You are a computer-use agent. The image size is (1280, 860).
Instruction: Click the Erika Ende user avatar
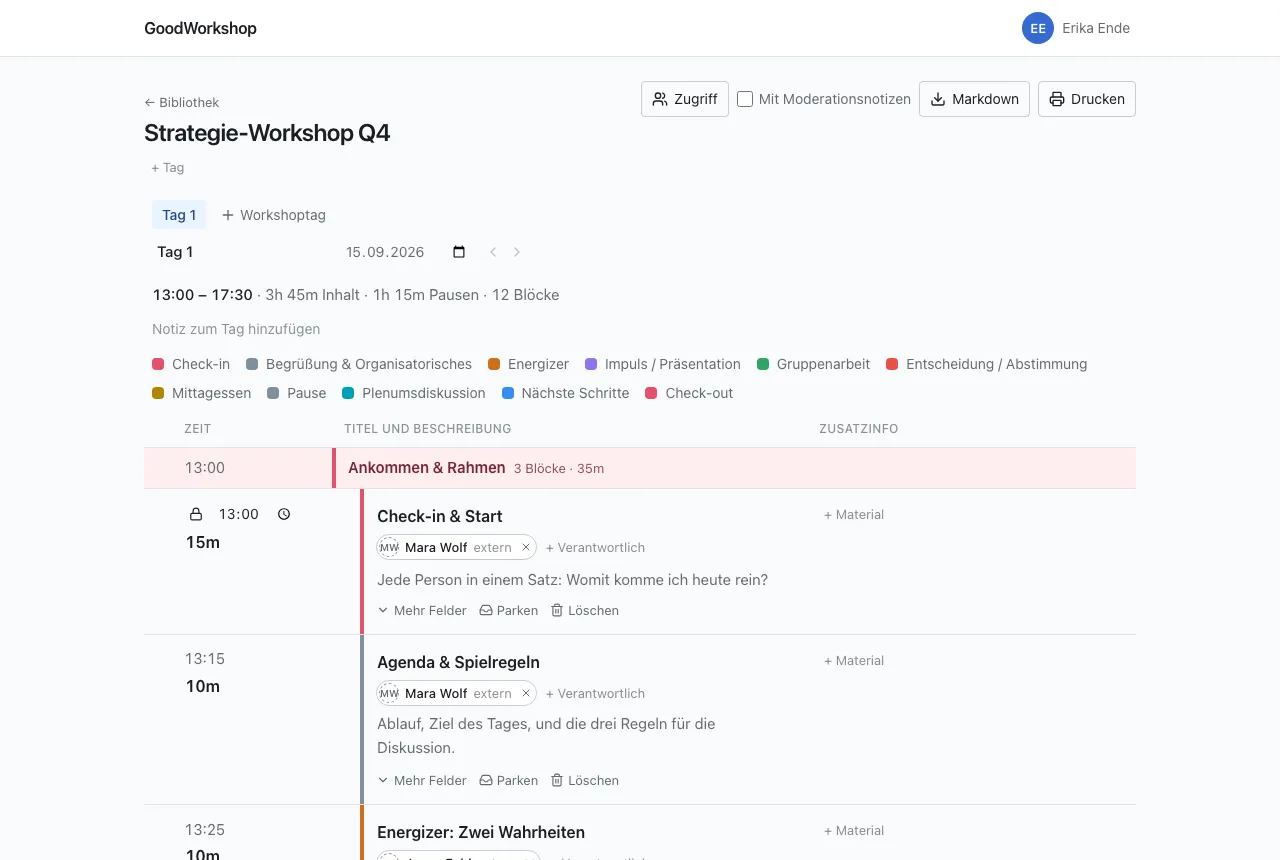coord(1038,28)
